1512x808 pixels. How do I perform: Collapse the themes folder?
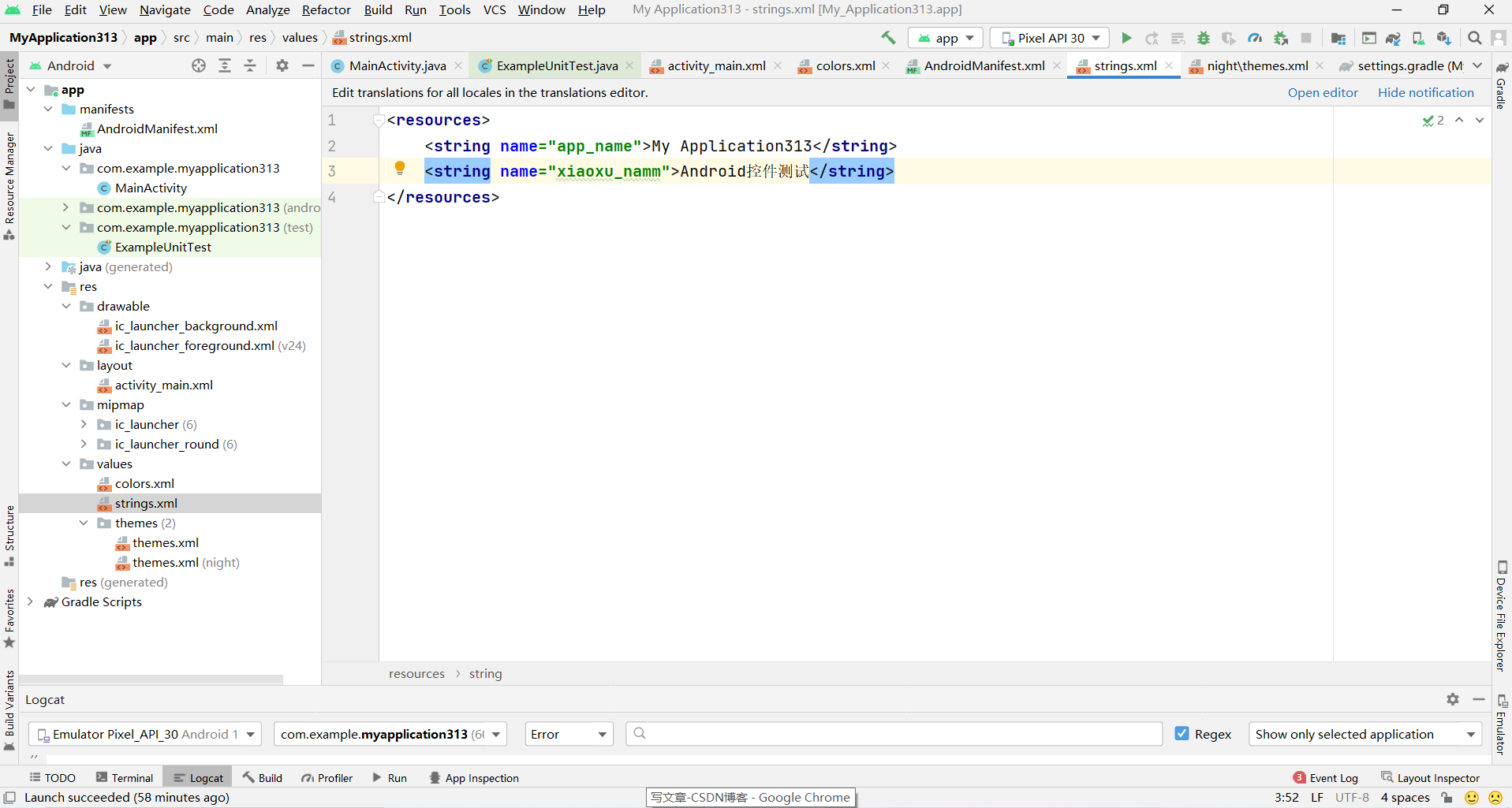pos(84,523)
